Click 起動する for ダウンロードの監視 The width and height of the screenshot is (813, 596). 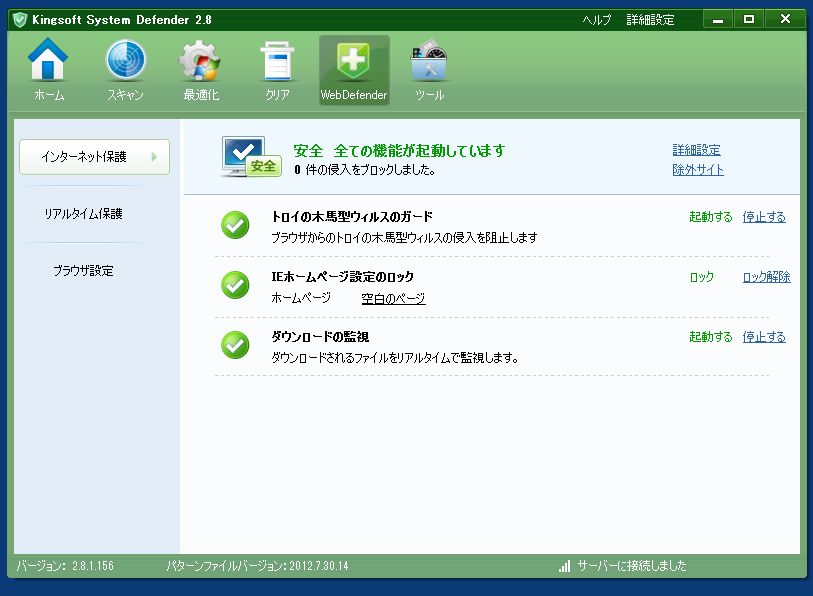[711, 337]
